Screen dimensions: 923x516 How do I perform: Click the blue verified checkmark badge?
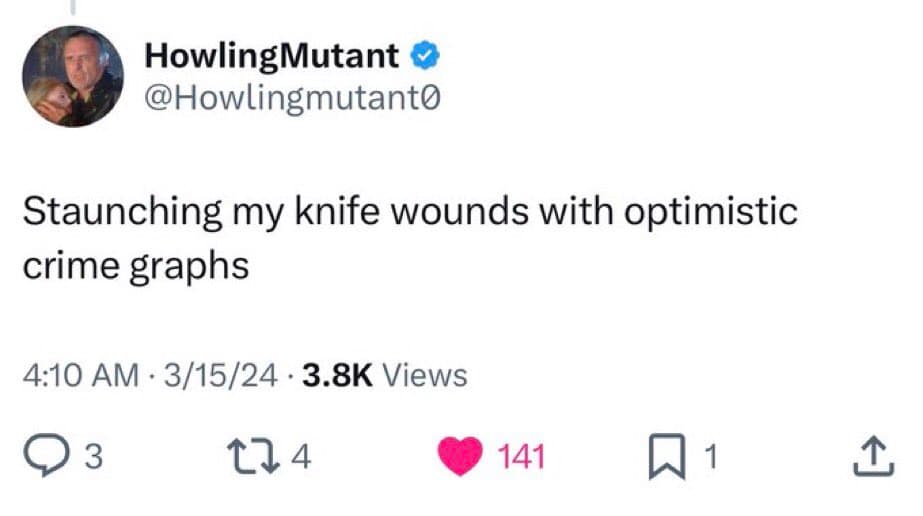pos(424,57)
